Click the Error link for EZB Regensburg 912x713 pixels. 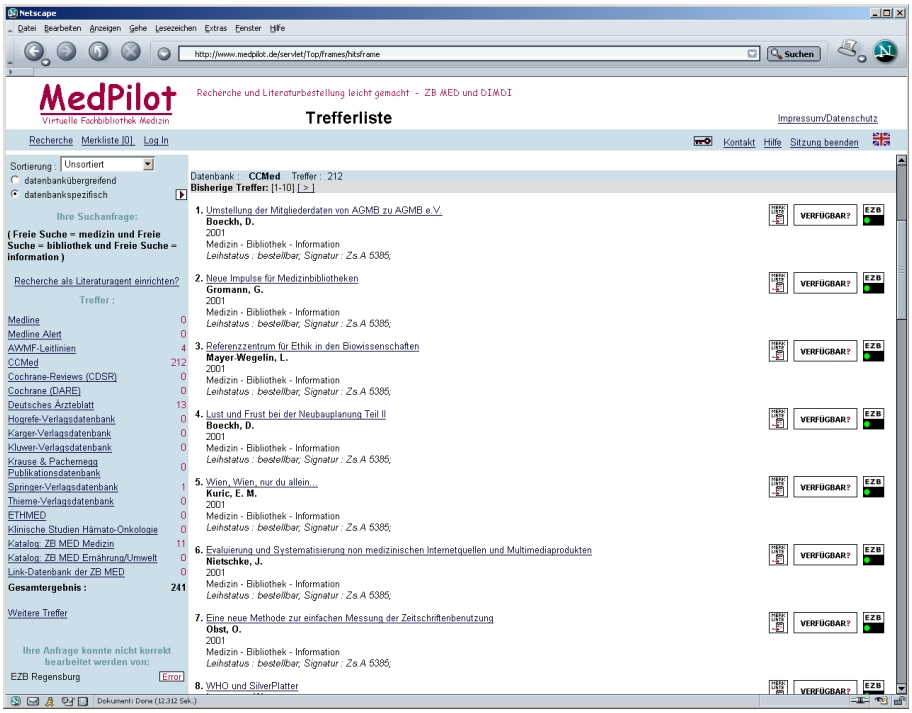coord(172,676)
